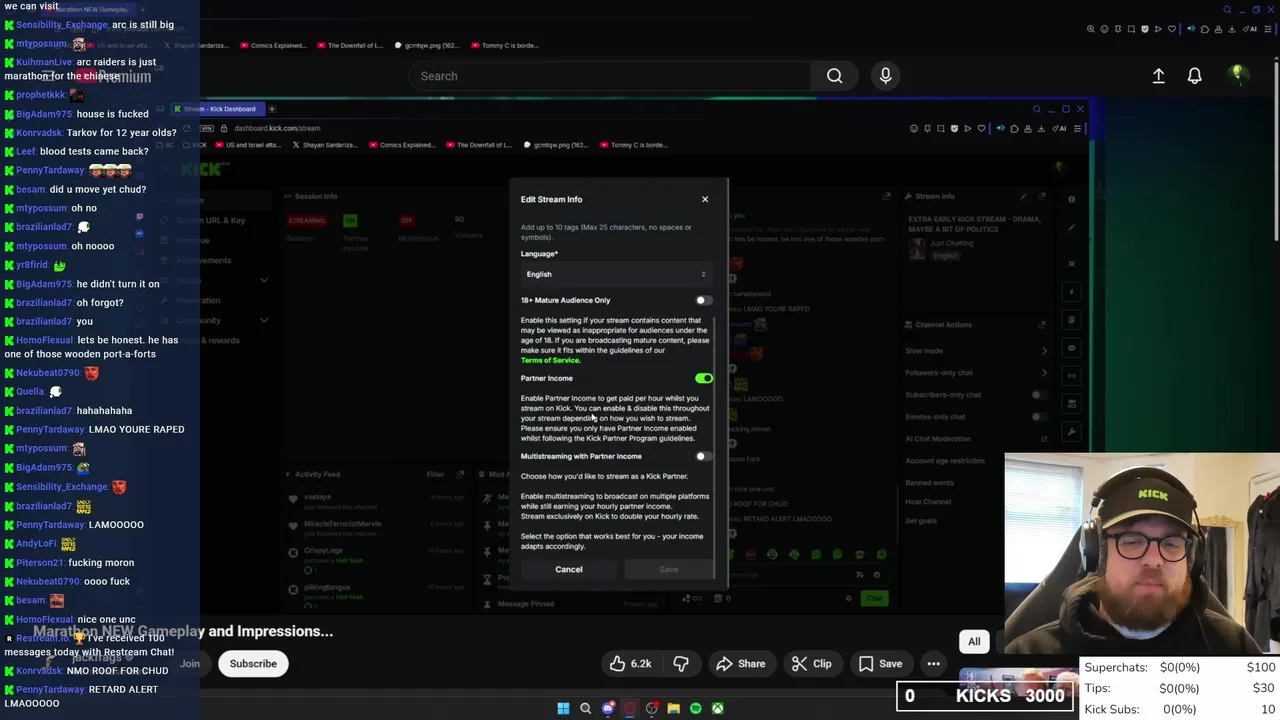Enable Multistreaming with Partner Income toggle
Screen dimensions: 1280x720
coord(703,456)
